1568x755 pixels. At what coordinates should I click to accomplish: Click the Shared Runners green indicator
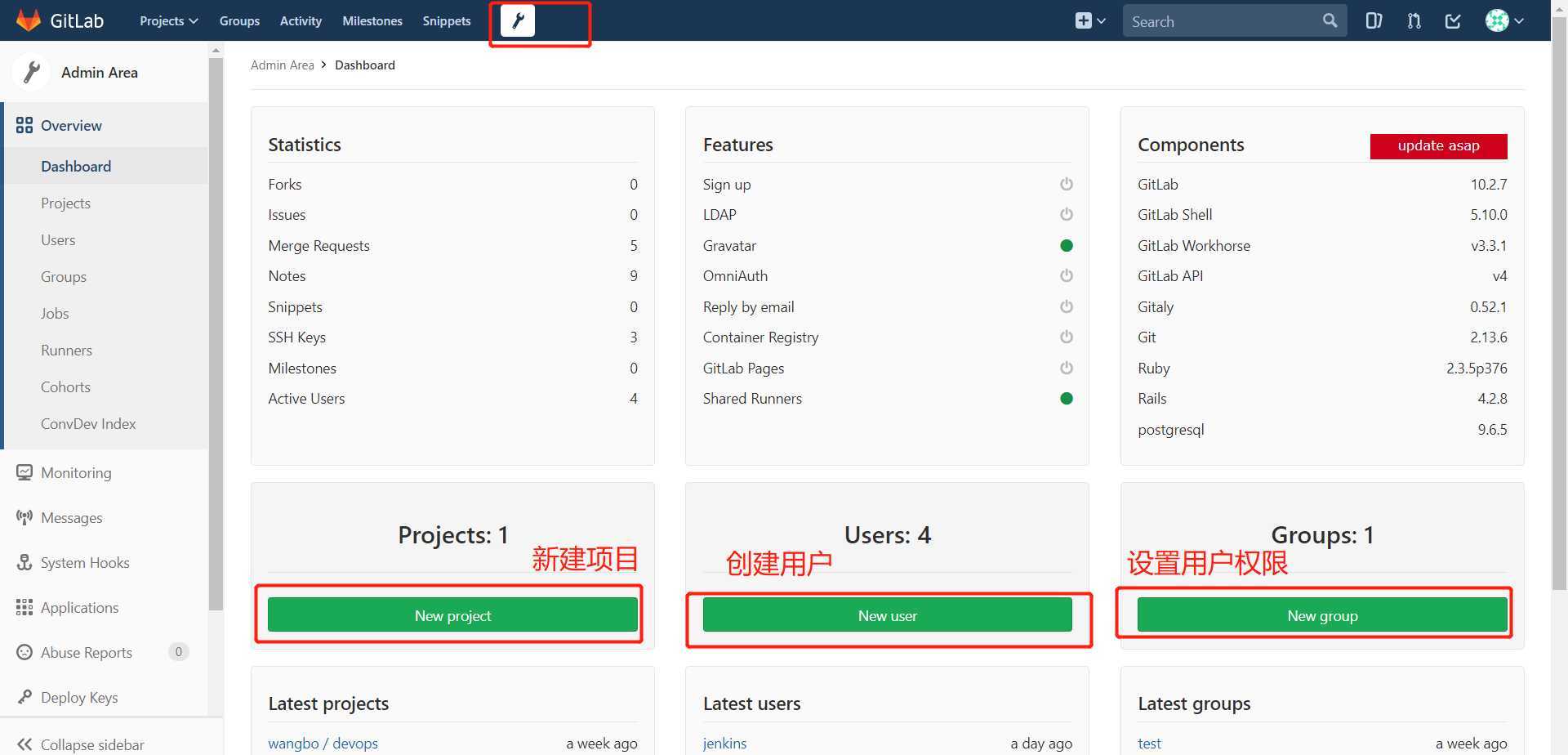1066,398
